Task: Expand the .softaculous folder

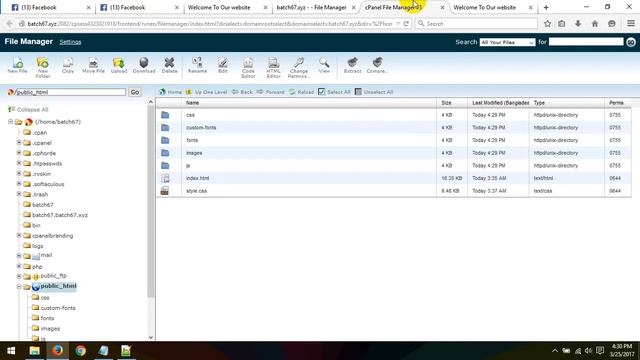Action: point(19,184)
